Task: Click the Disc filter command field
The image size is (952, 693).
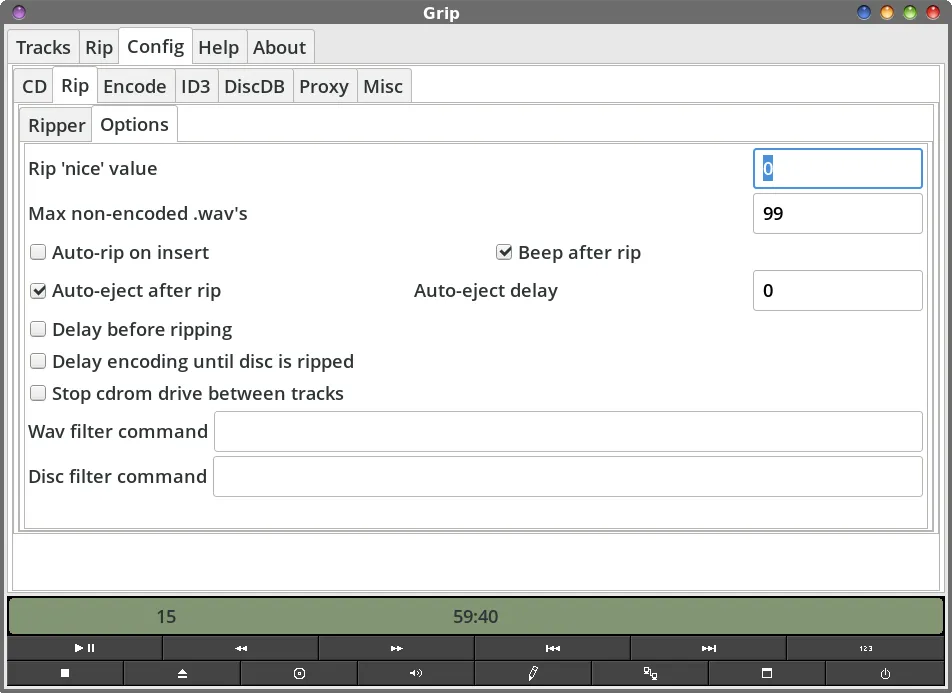Action: click(x=568, y=476)
